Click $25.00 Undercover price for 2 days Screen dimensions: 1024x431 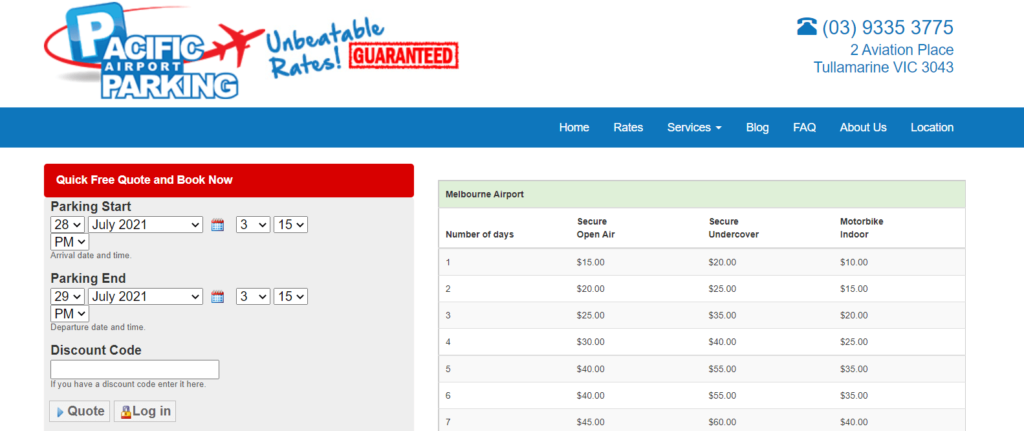pos(722,289)
